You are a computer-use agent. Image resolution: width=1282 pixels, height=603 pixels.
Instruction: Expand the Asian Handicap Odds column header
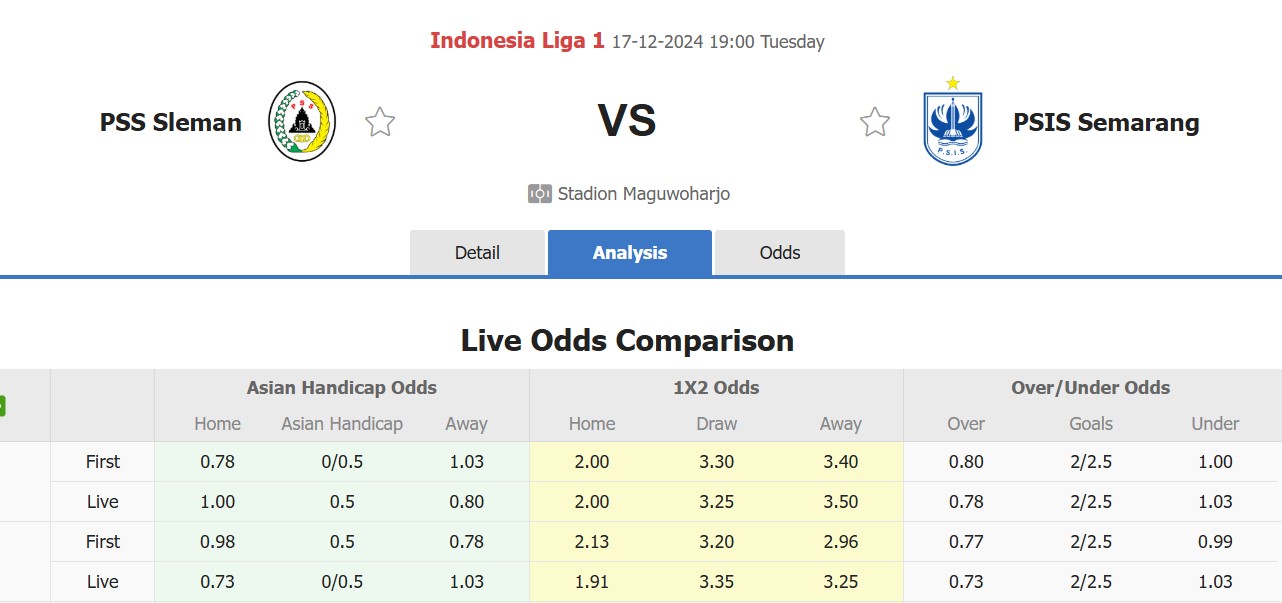point(341,387)
